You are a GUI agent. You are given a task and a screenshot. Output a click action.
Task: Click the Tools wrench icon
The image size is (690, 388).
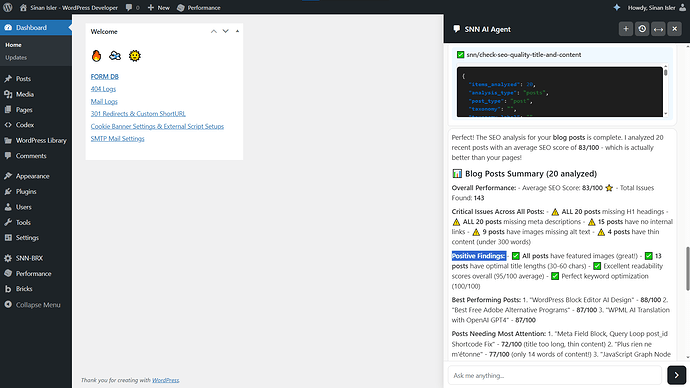[8, 222]
